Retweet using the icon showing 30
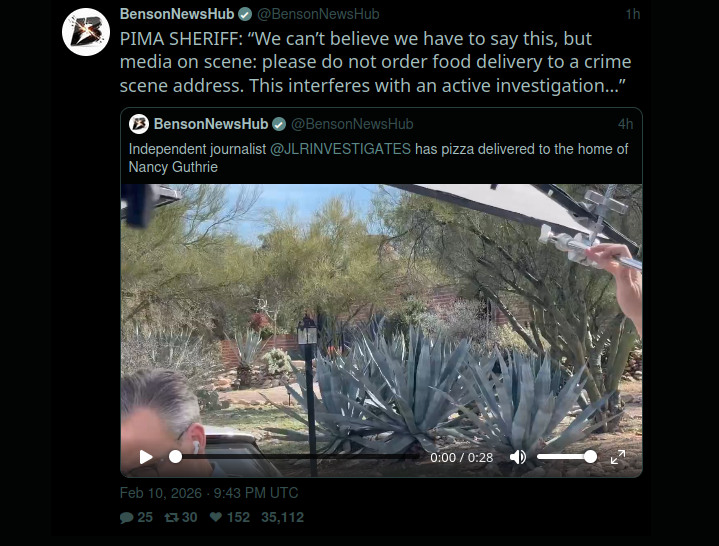This screenshot has height=546, width=719. click(x=181, y=518)
